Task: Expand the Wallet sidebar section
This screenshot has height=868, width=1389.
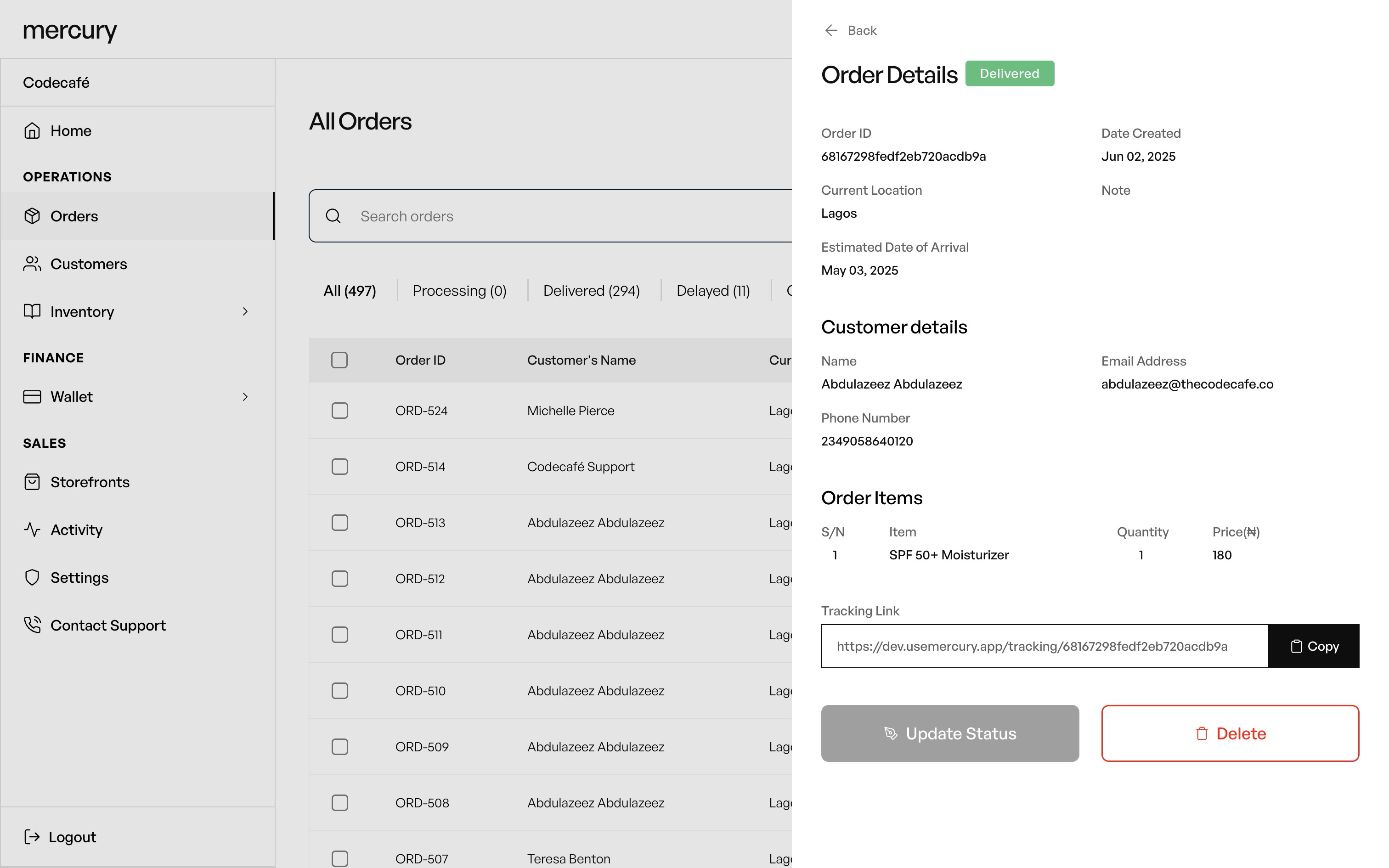Action: tap(246, 396)
